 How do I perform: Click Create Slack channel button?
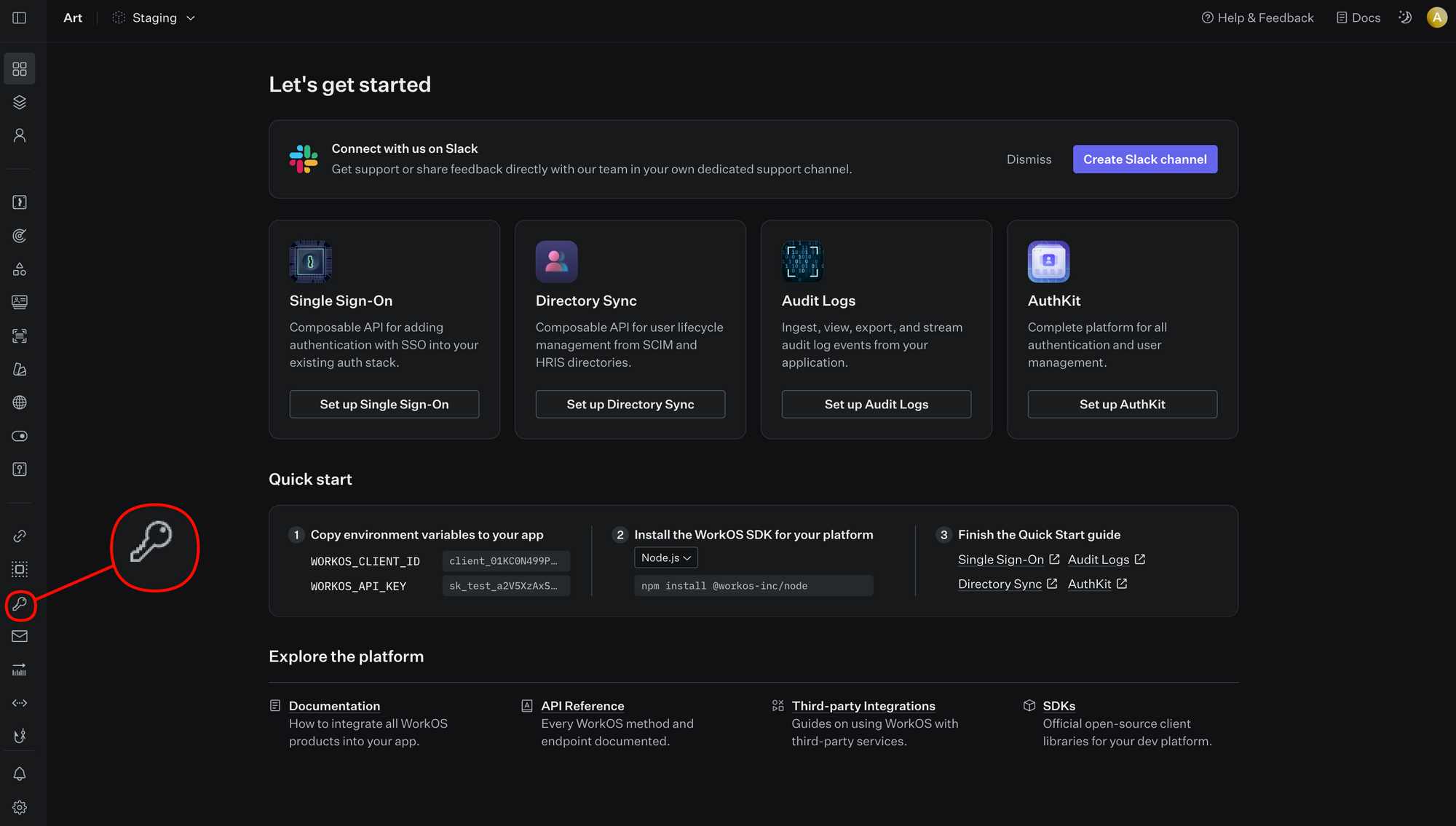(1144, 159)
